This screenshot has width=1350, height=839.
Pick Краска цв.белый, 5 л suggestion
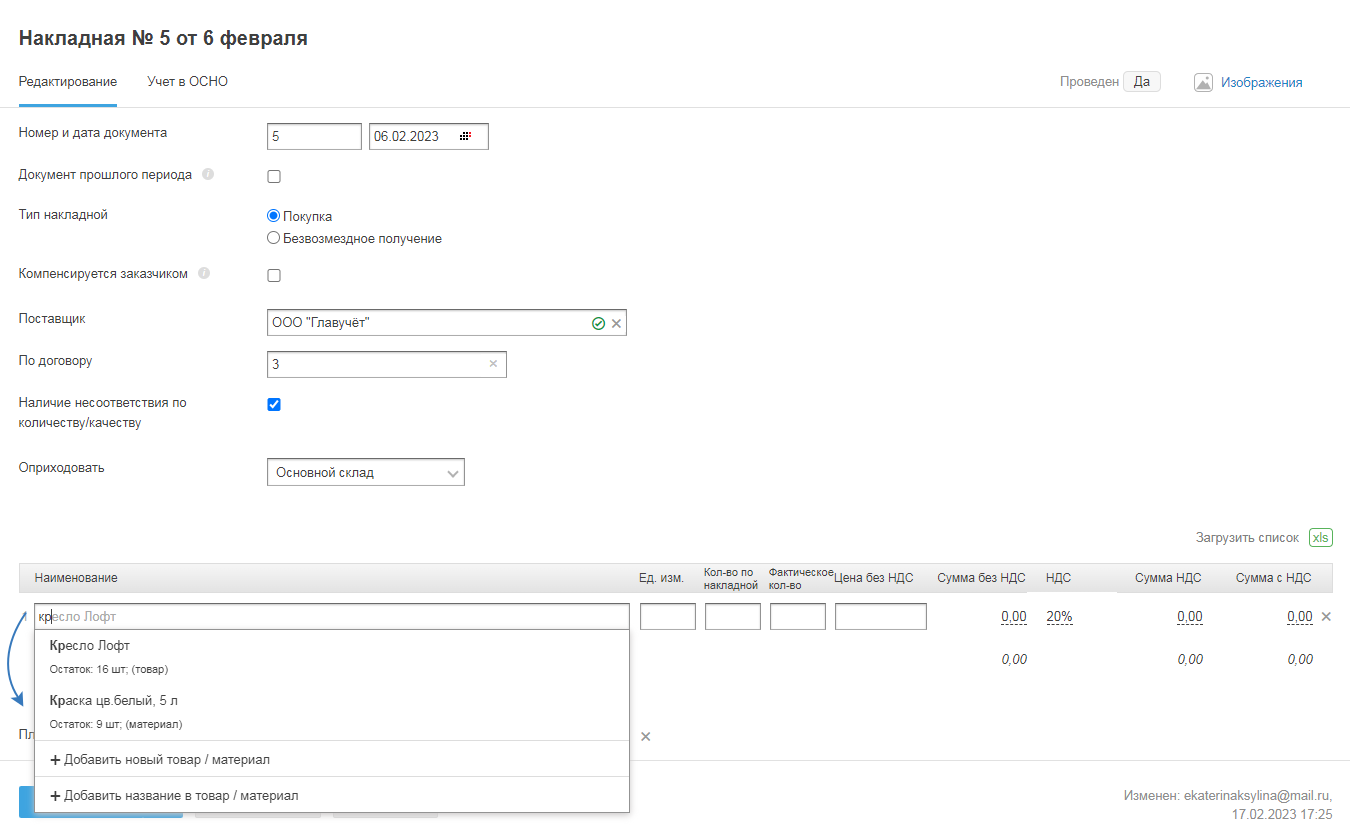114,701
